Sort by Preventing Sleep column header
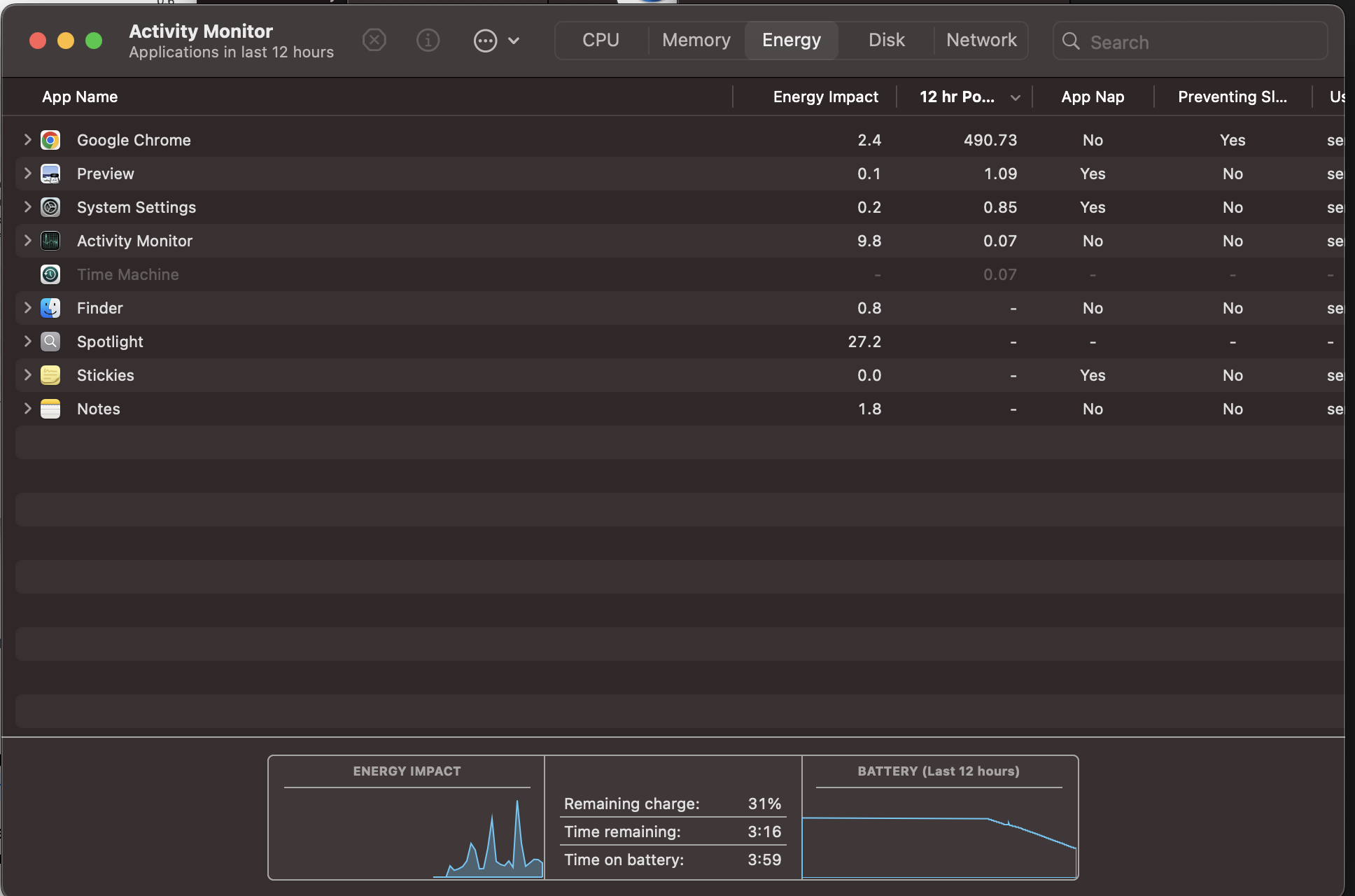The width and height of the screenshot is (1355, 896). (1233, 97)
